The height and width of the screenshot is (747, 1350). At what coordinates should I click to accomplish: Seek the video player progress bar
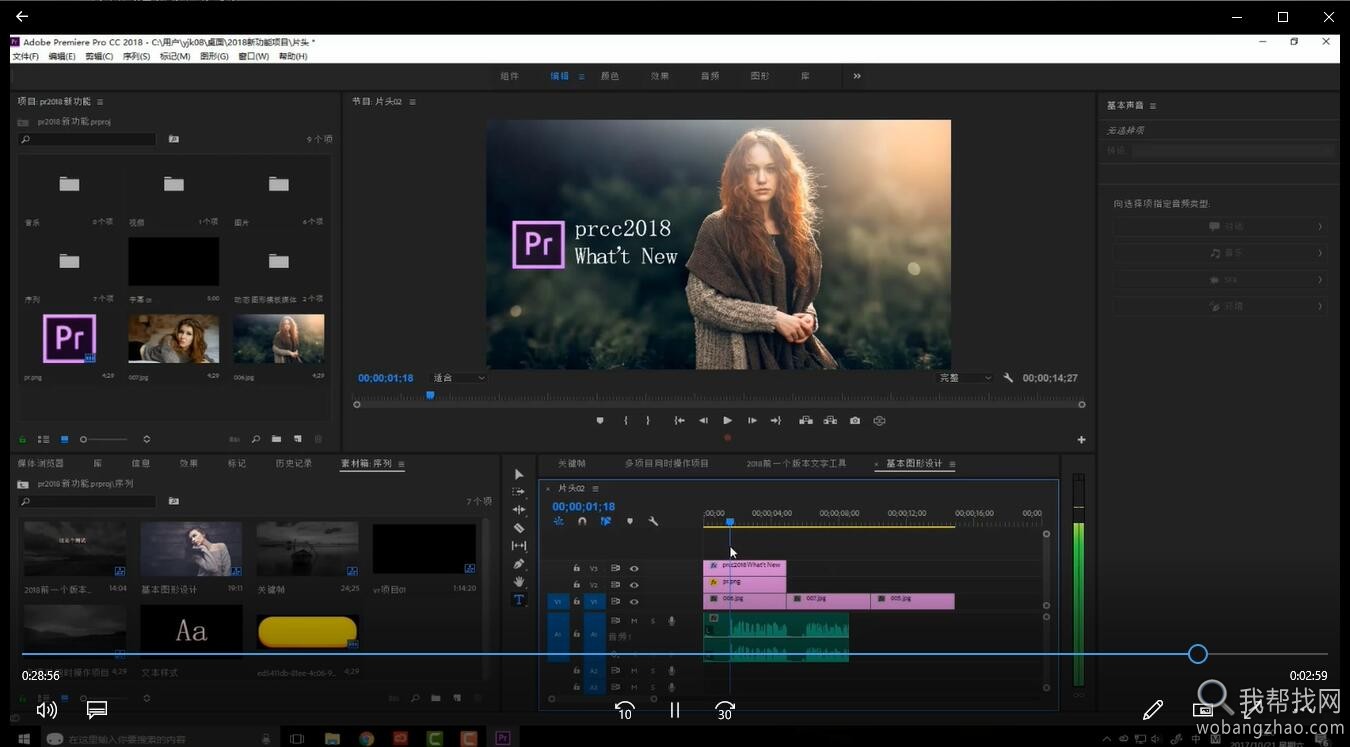tap(675, 654)
